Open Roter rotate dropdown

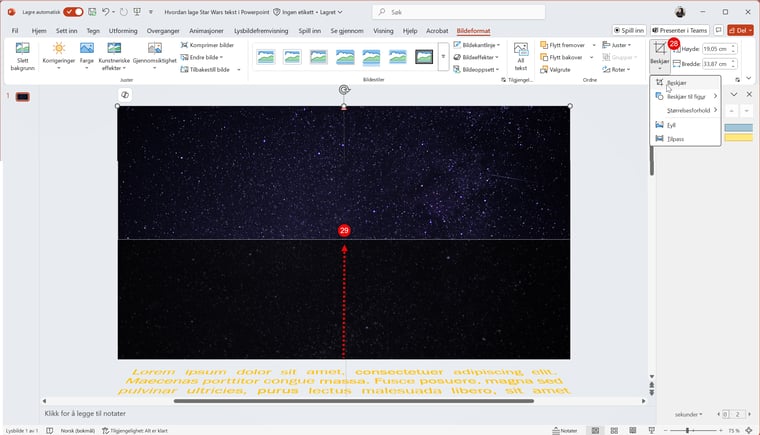tap(616, 70)
